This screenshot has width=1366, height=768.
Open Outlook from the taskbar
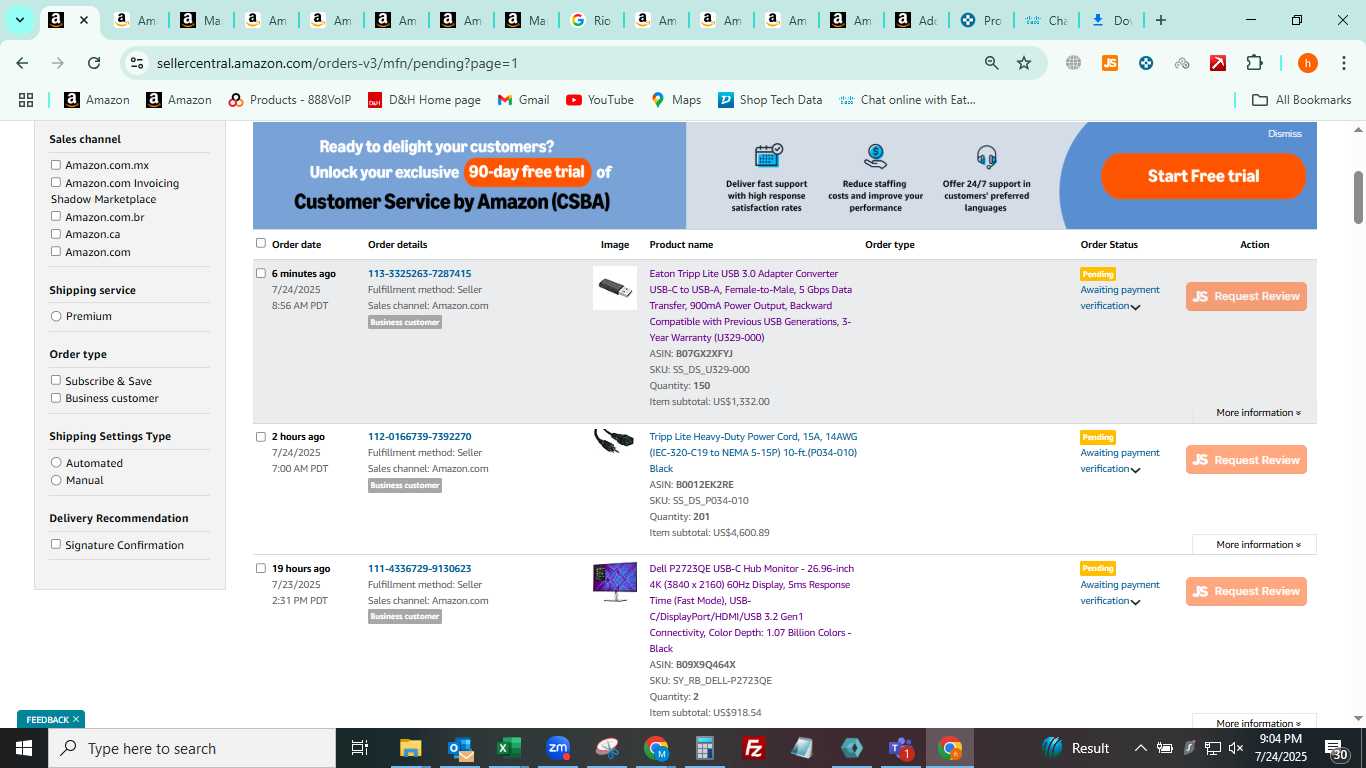(460, 748)
